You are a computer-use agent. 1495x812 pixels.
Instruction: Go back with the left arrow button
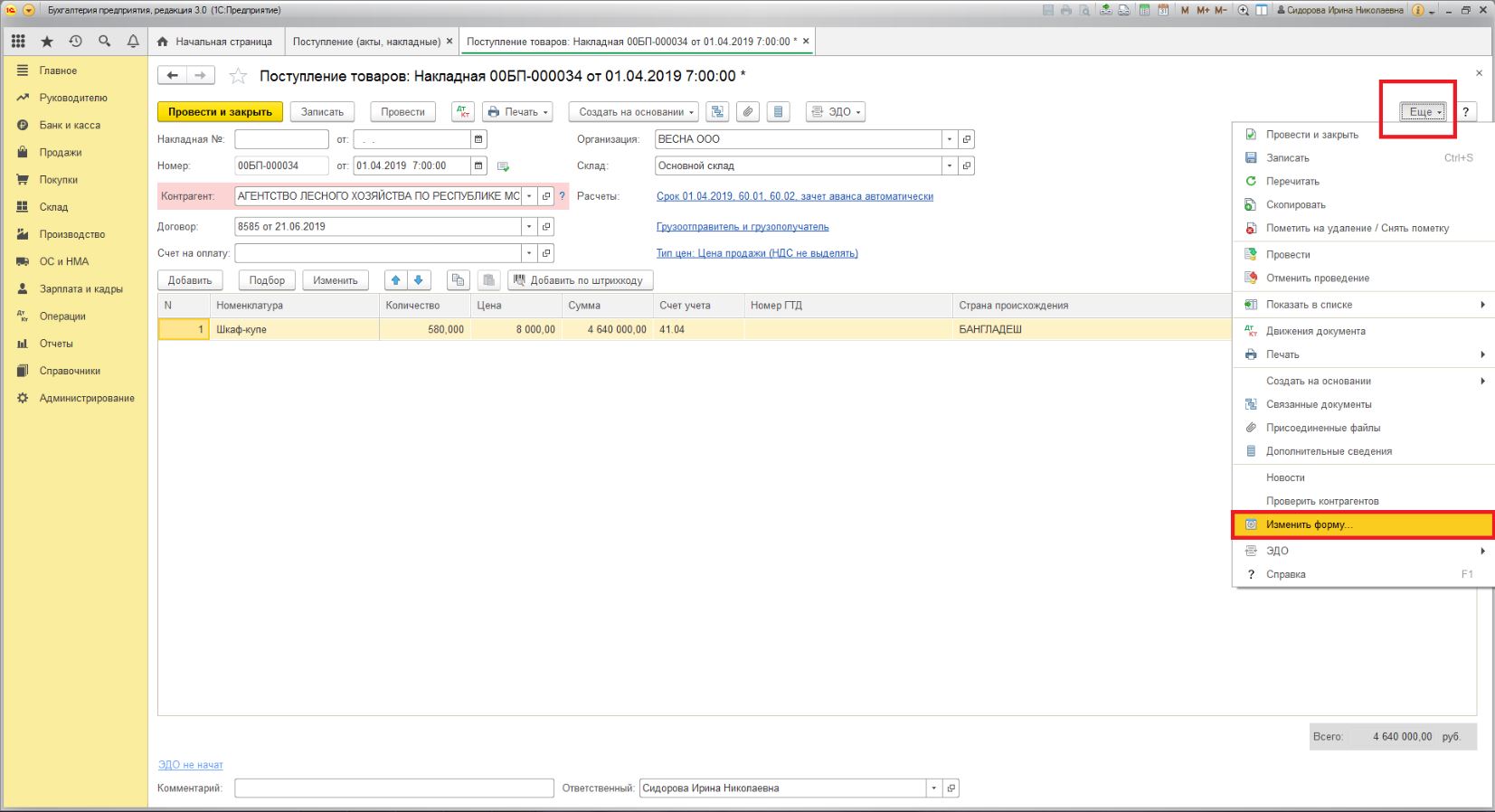[x=172, y=76]
